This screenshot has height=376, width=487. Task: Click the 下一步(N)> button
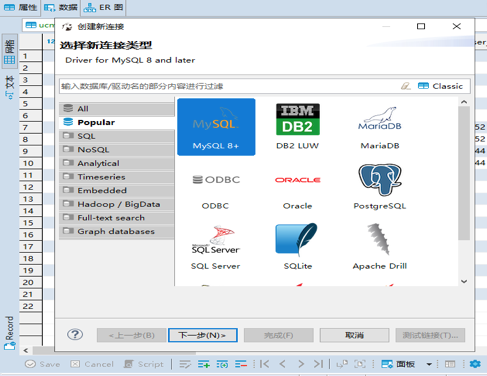click(203, 335)
